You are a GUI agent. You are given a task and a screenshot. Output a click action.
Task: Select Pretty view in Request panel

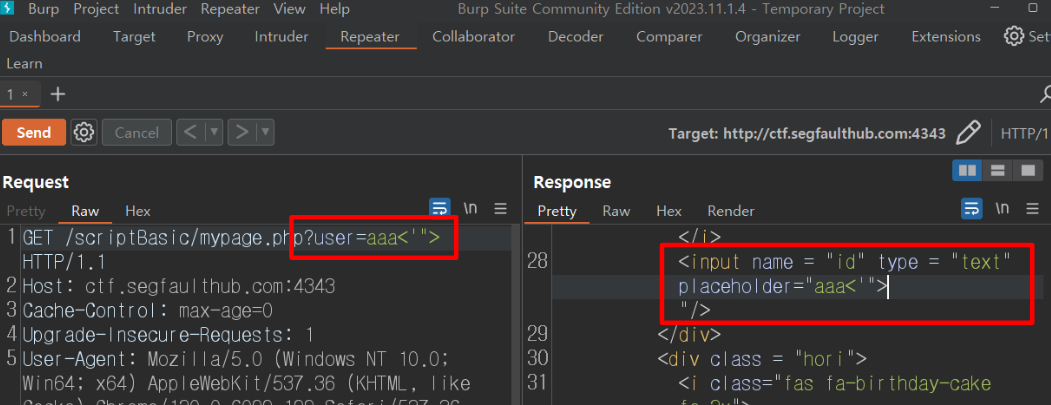pyautogui.click(x=25, y=211)
